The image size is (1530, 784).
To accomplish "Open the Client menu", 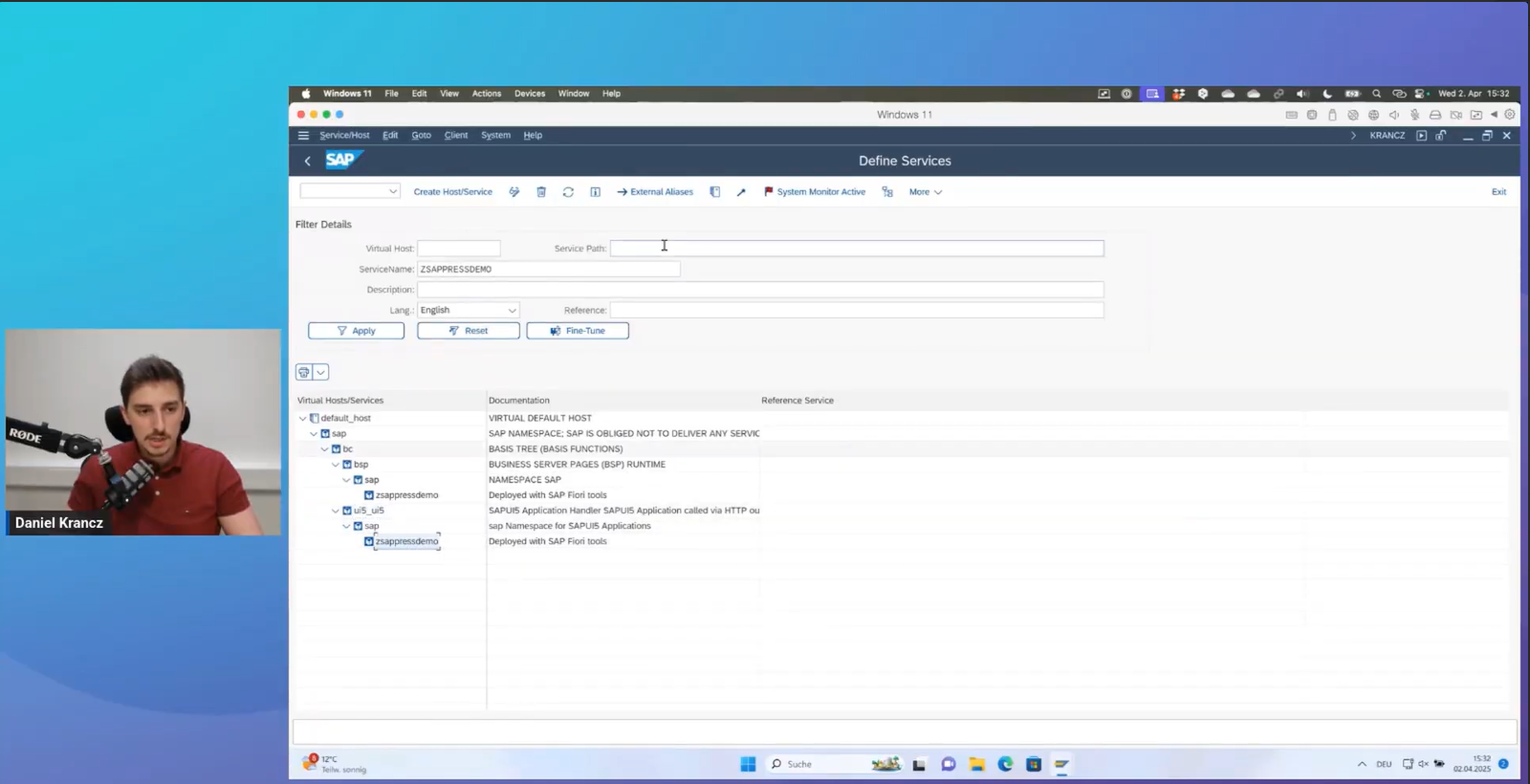I will pos(456,136).
